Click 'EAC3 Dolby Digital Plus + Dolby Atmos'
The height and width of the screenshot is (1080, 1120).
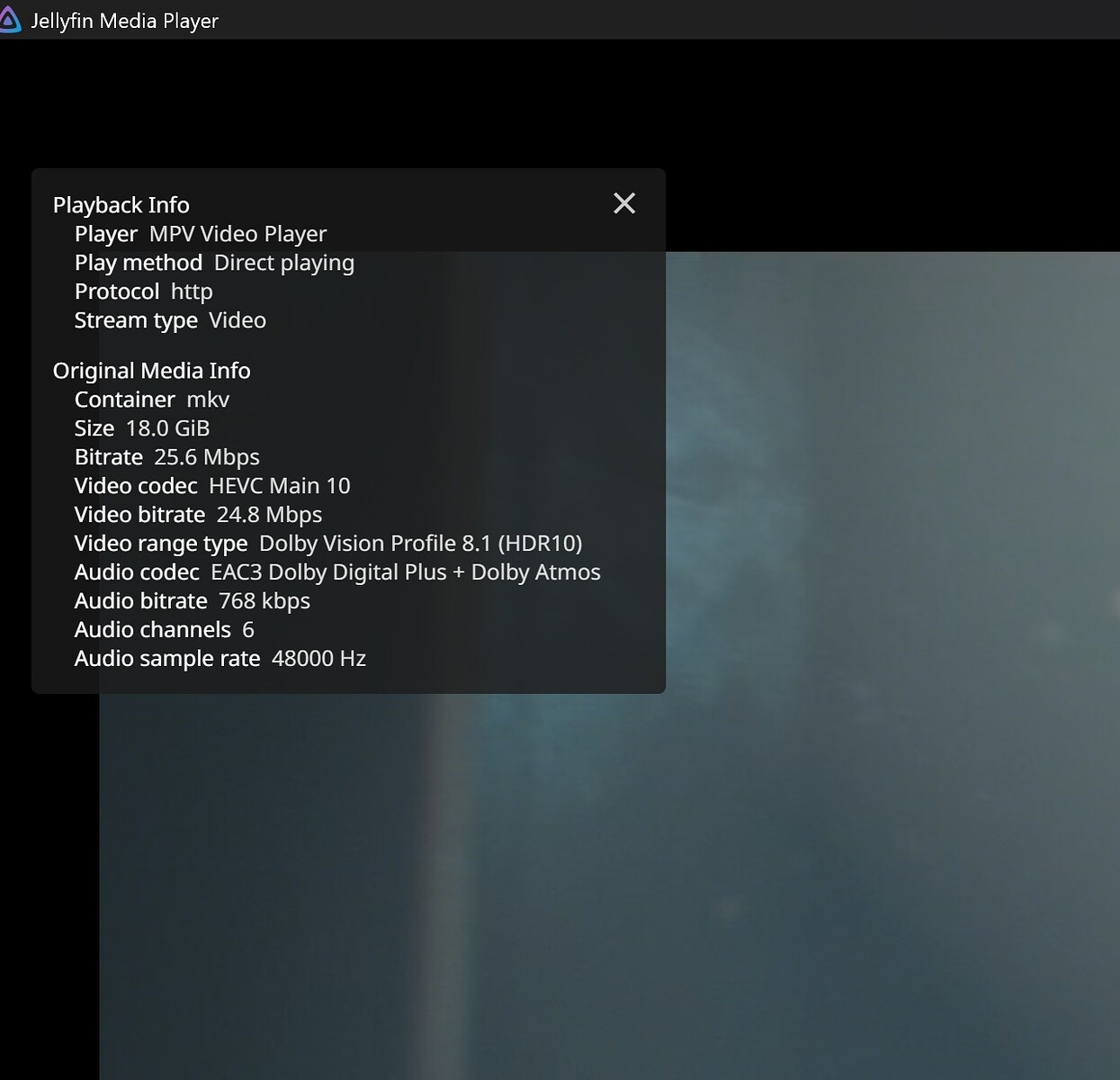(x=406, y=572)
